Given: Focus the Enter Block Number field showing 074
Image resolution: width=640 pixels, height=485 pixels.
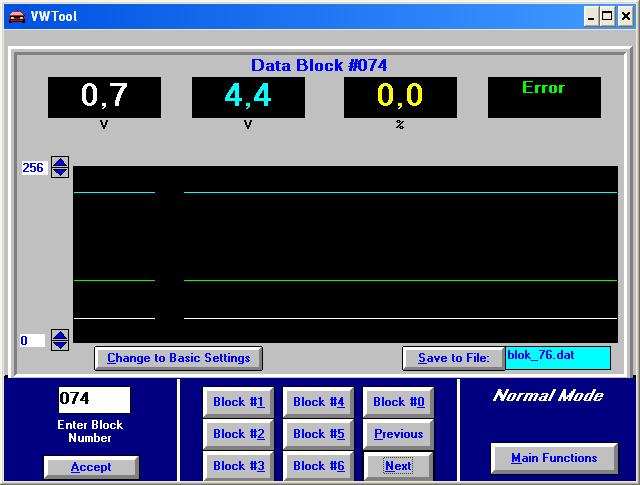Looking at the screenshot, I should pyautogui.click(x=94, y=400).
